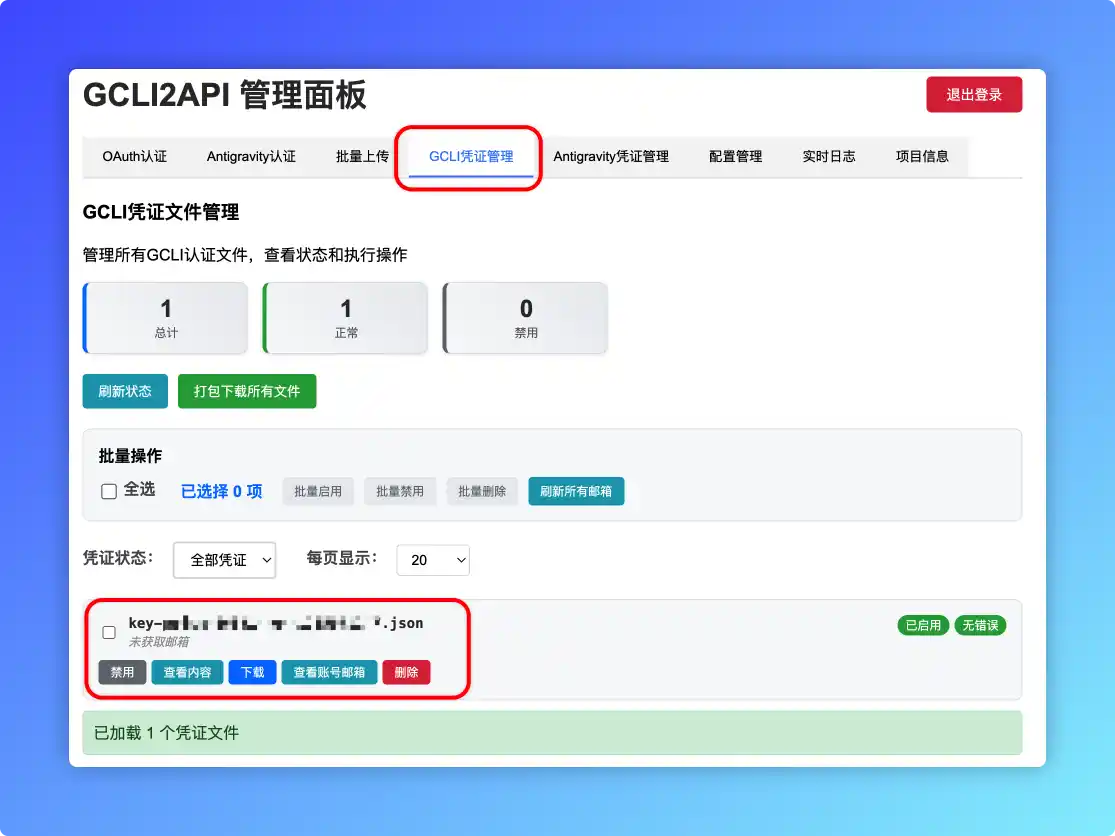This screenshot has height=836, width=1115.
Task: Go to the 批量上传 tab
Action: point(362,157)
